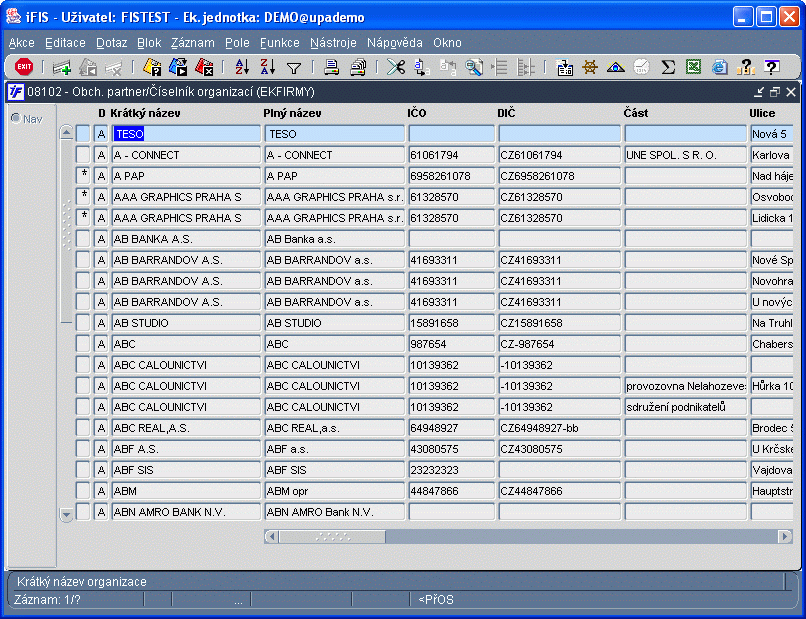Toggle the checkbox on the AB BANKA A.S. row
This screenshot has height=619, width=806.
click(83, 239)
